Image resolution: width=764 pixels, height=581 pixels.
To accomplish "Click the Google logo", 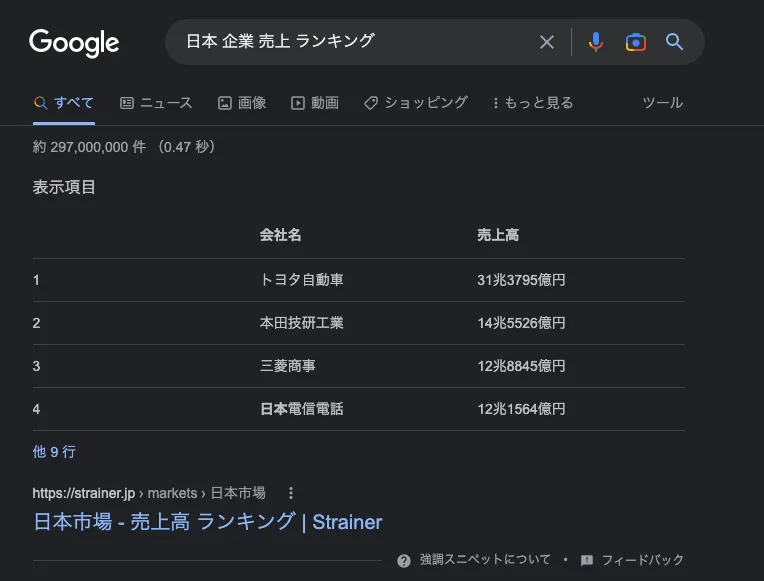I will 74,43.
